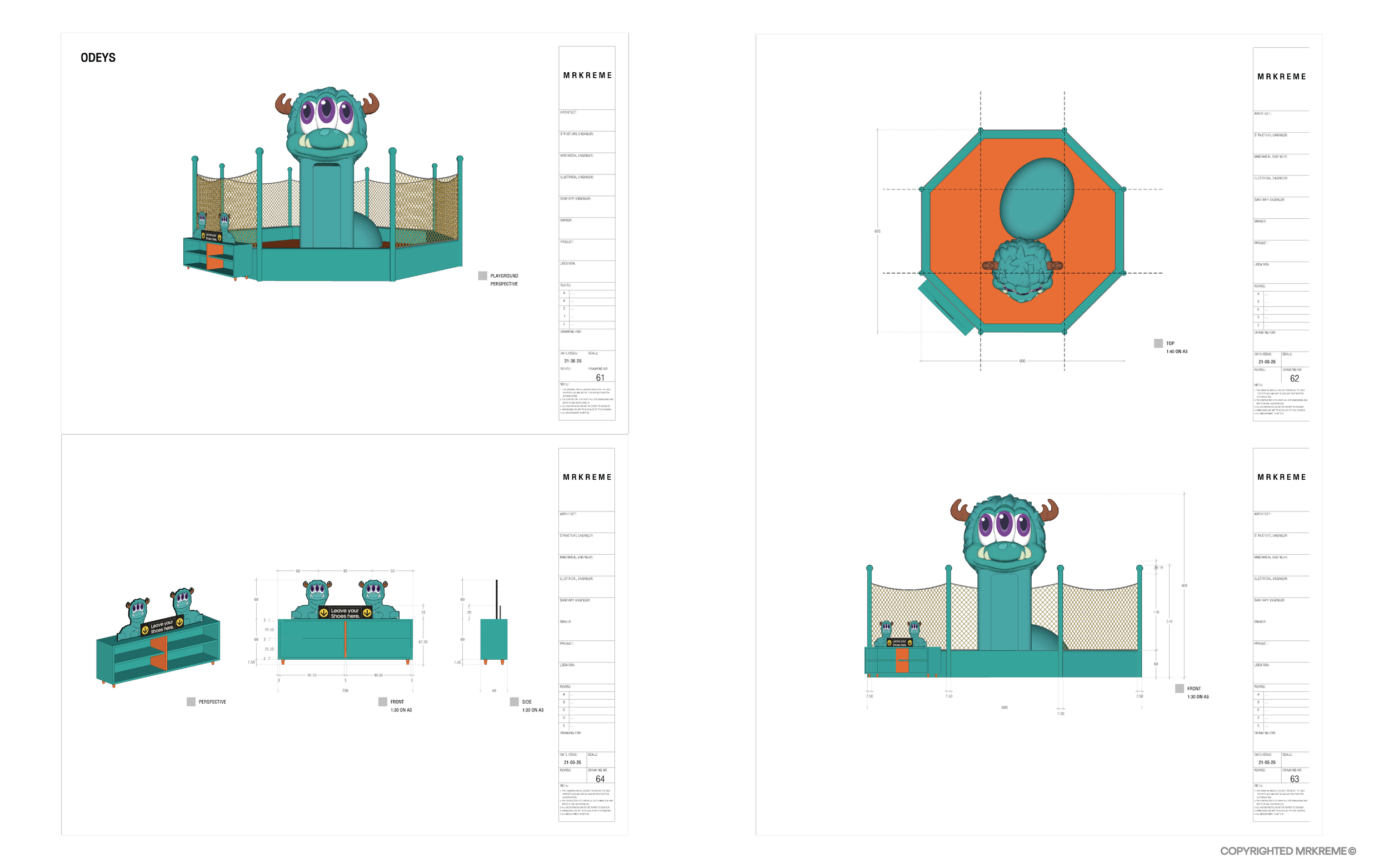The height and width of the screenshot is (868, 1389).
Task: Click the shoe rack side elevation drawing
Action: coord(494,623)
